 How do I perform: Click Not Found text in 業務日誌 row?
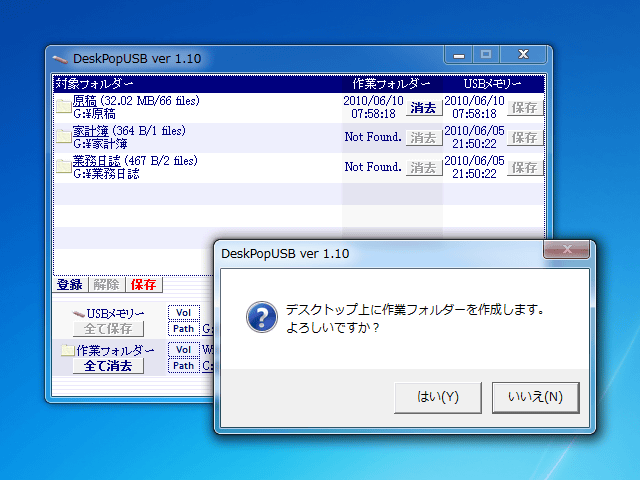[x=373, y=167]
